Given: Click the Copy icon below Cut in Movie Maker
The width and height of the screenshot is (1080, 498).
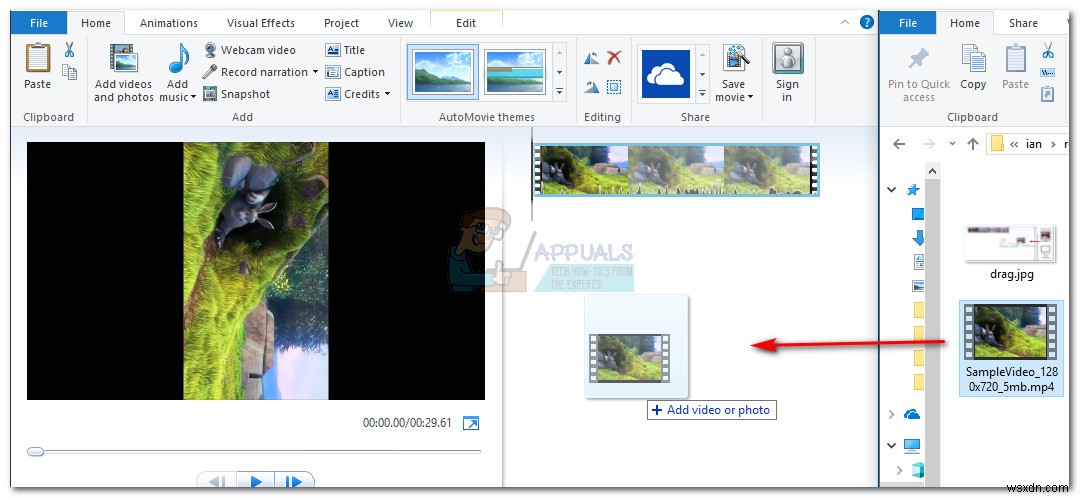Looking at the screenshot, I should click(69, 72).
